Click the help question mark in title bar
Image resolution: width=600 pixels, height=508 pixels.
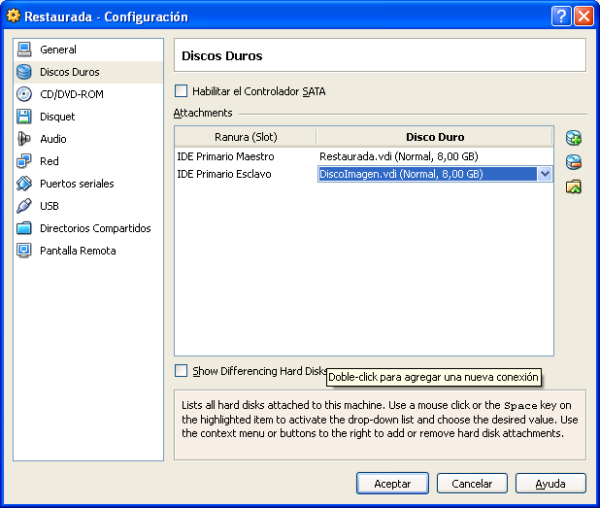click(x=562, y=16)
